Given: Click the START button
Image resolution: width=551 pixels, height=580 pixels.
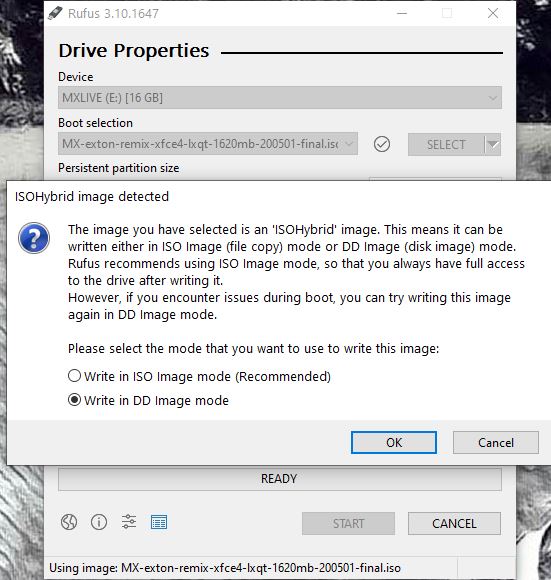Looking at the screenshot, I should point(348,523).
